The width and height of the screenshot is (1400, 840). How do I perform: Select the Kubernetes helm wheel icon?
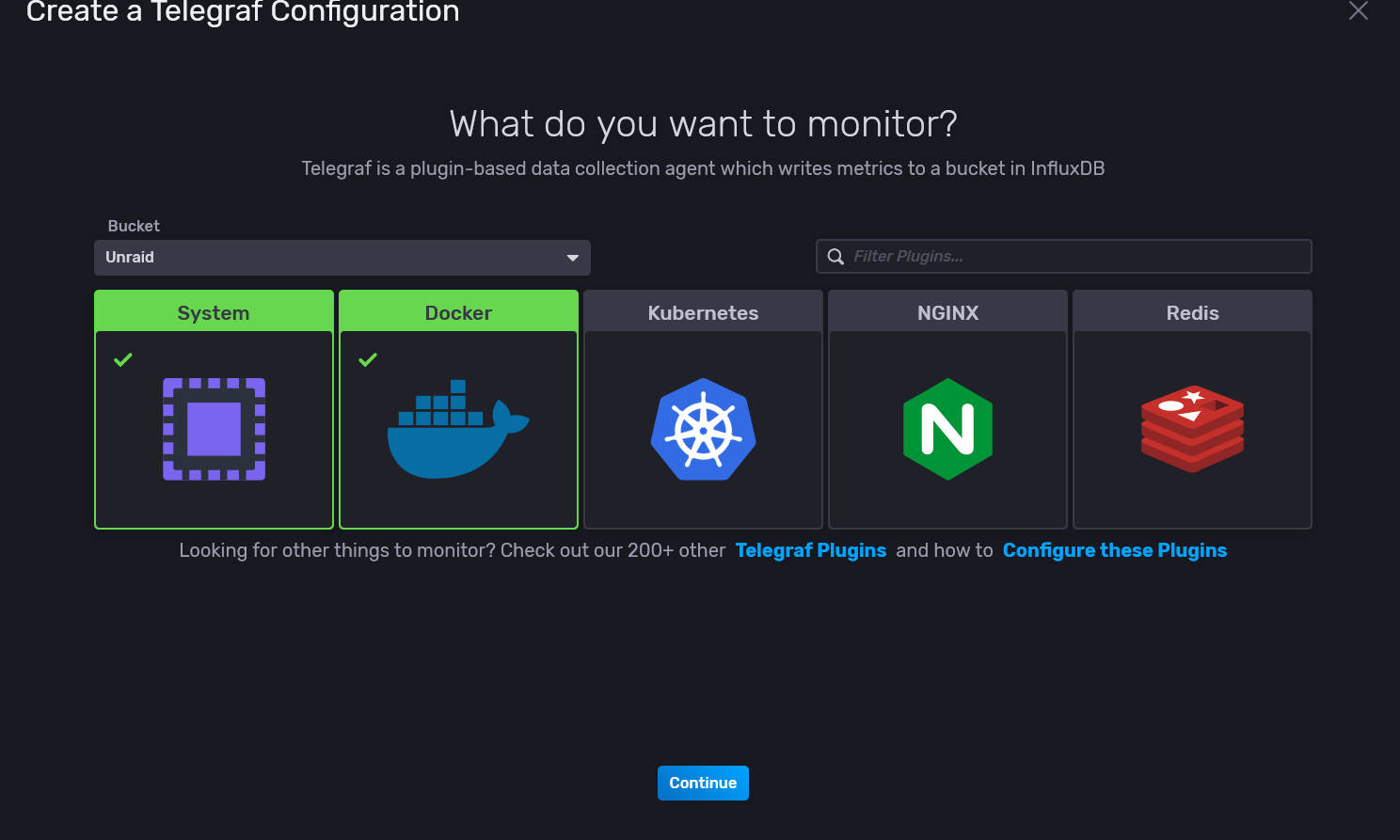(703, 429)
